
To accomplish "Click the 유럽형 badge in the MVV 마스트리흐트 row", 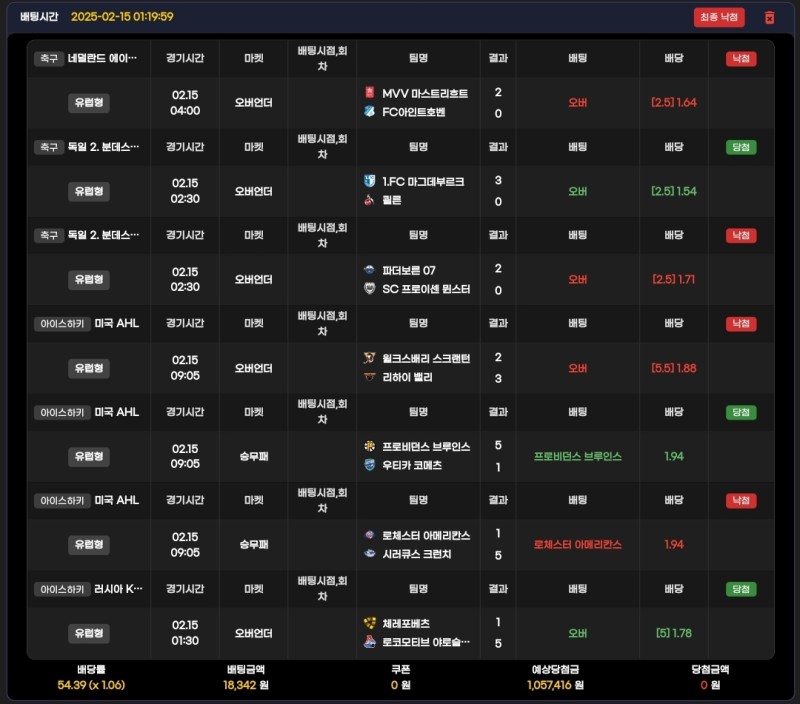I will (89, 102).
